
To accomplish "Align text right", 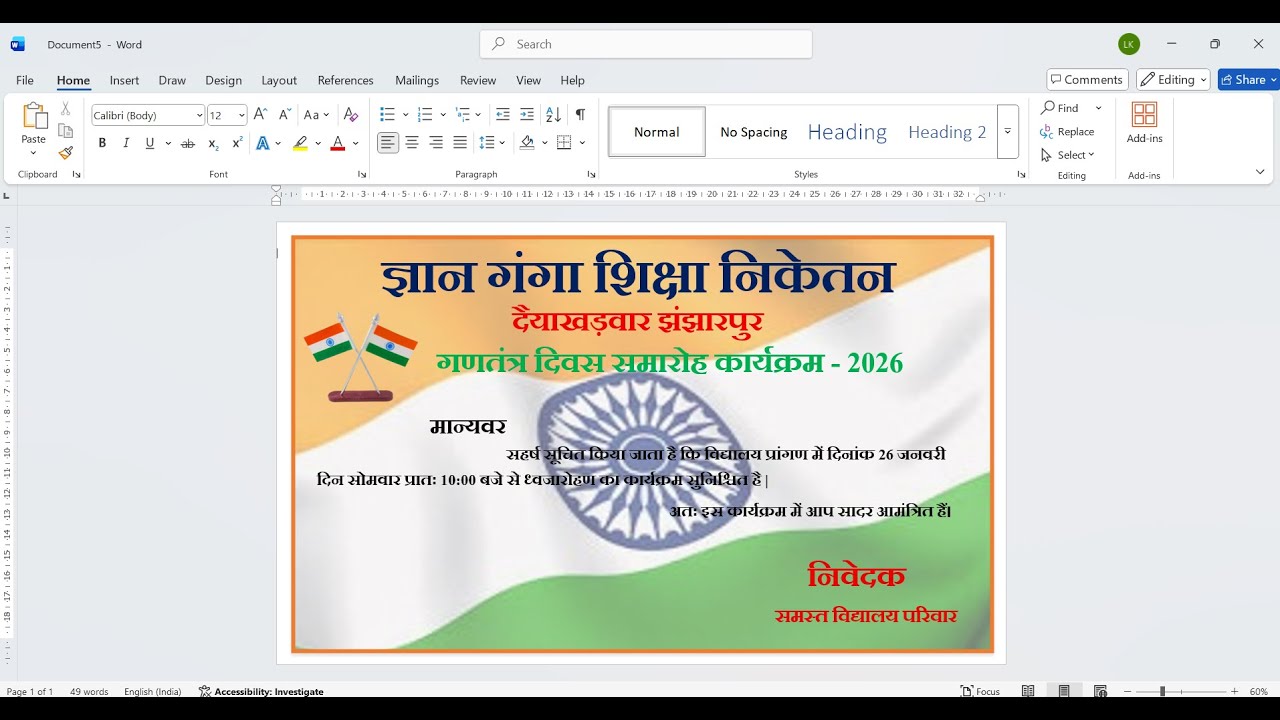I will [436, 143].
